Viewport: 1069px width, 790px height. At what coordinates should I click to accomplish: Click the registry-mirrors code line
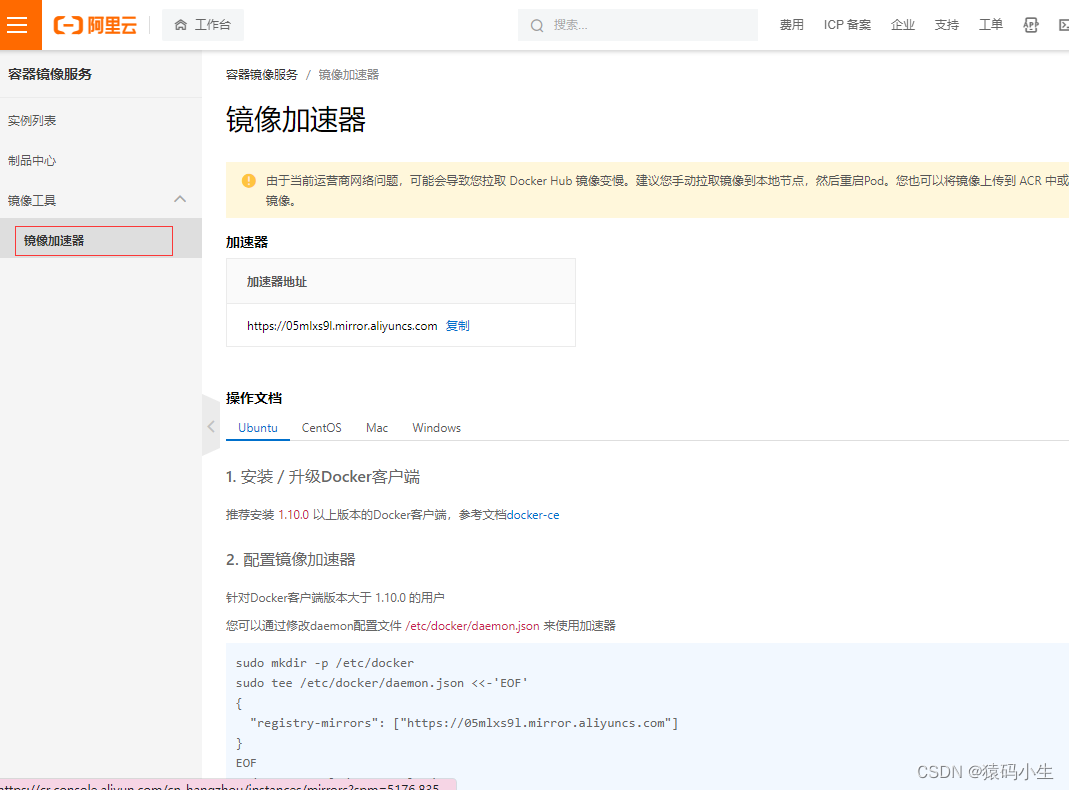[464, 723]
